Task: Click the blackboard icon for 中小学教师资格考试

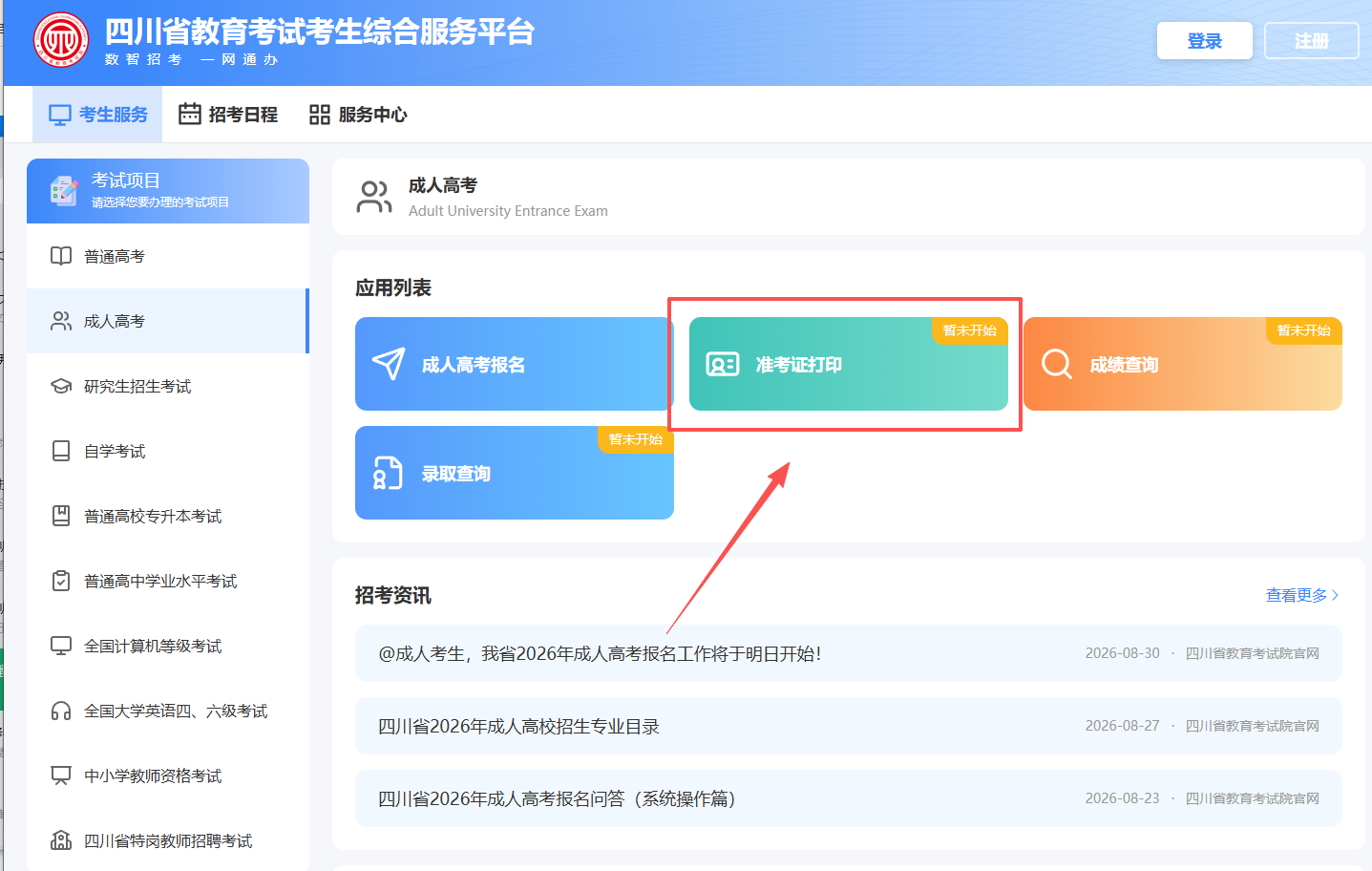Action: point(61,775)
